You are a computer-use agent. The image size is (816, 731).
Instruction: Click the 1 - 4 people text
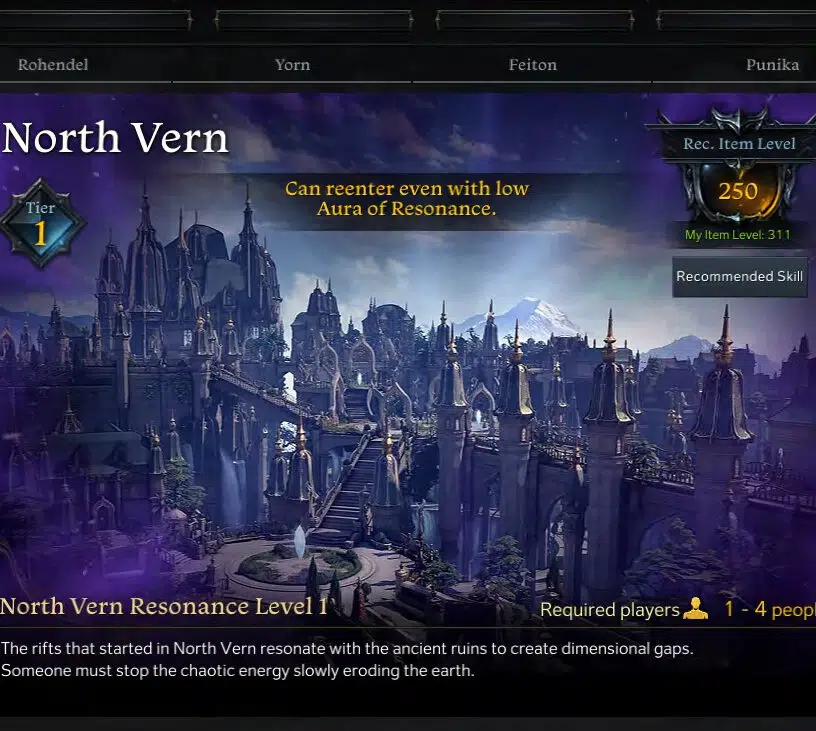tap(770, 609)
